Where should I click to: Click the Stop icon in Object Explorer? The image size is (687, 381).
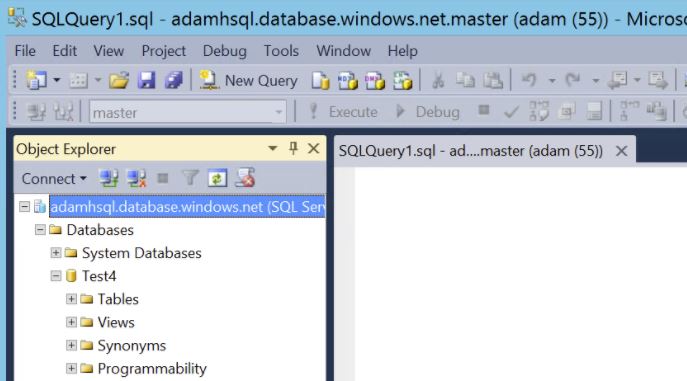coord(163,178)
